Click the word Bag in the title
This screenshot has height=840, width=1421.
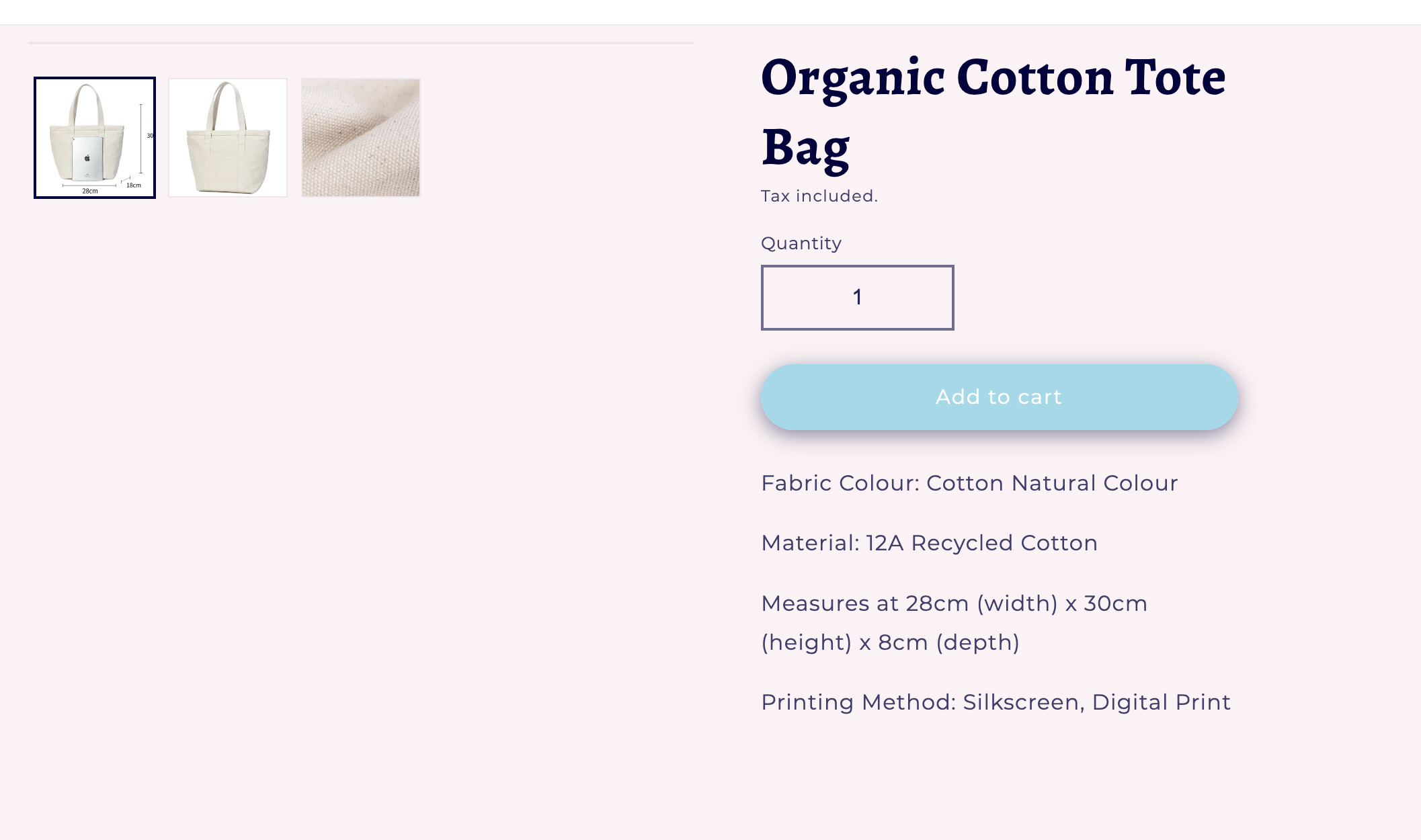coord(805,148)
